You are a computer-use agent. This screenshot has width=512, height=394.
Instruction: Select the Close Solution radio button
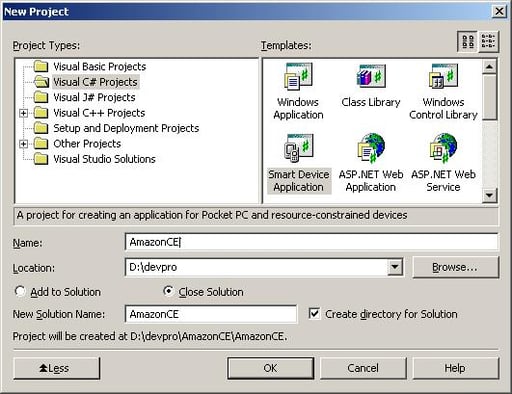point(168,291)
